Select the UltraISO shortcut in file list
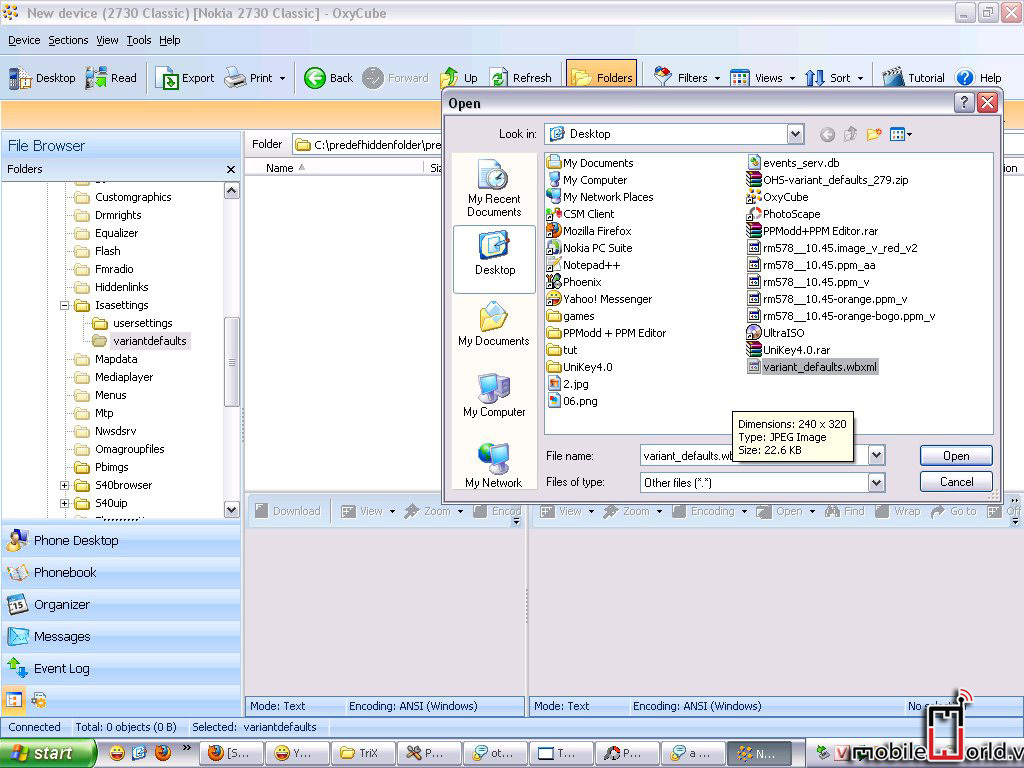The image size is (1024, 768). [783, 333]
